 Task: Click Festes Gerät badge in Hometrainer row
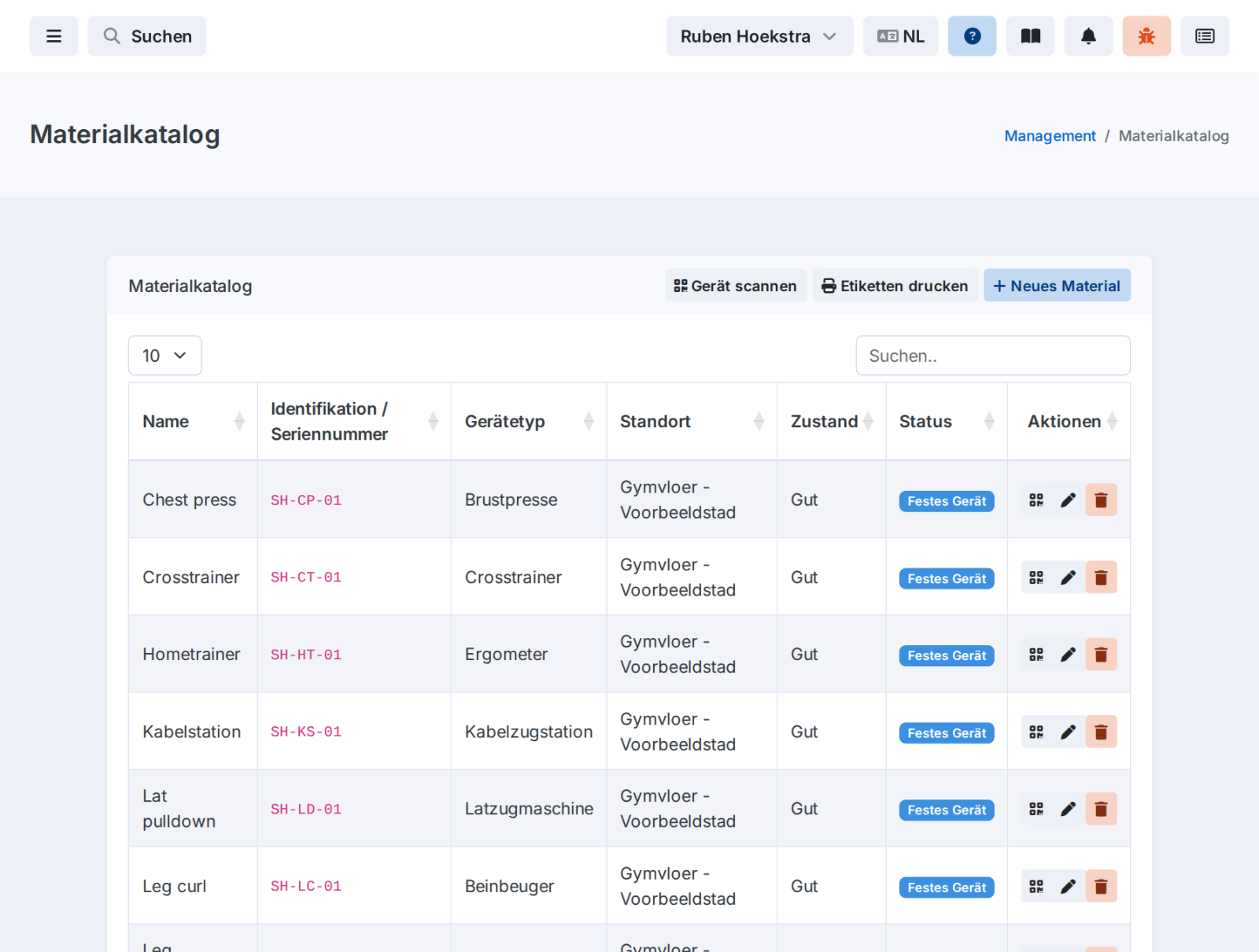(947, 655)
